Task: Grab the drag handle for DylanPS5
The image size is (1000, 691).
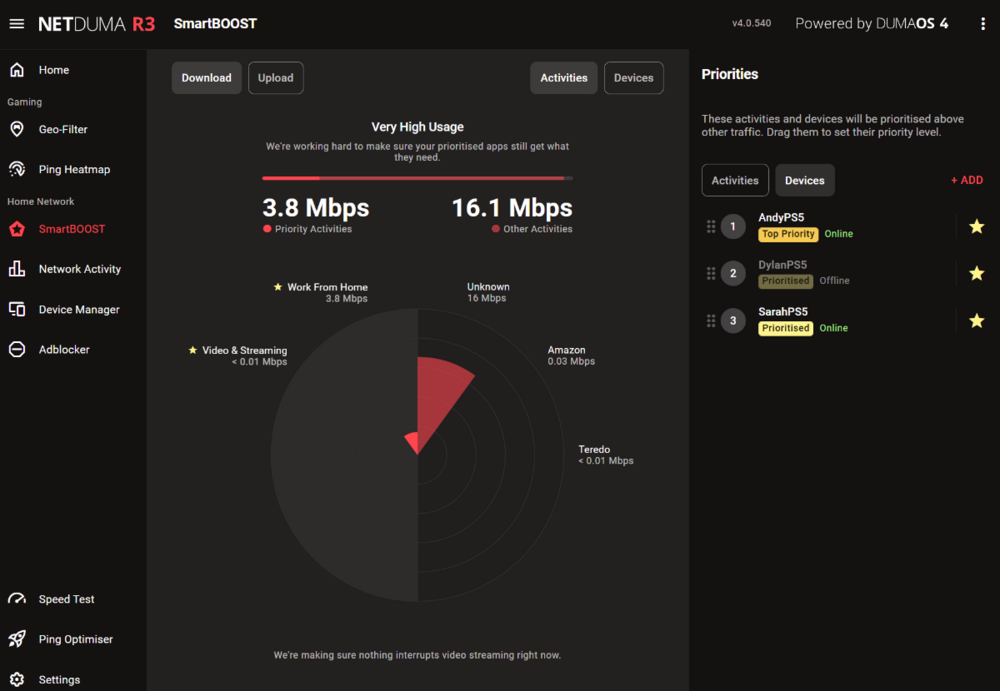Action: click(x=710, y=274)
